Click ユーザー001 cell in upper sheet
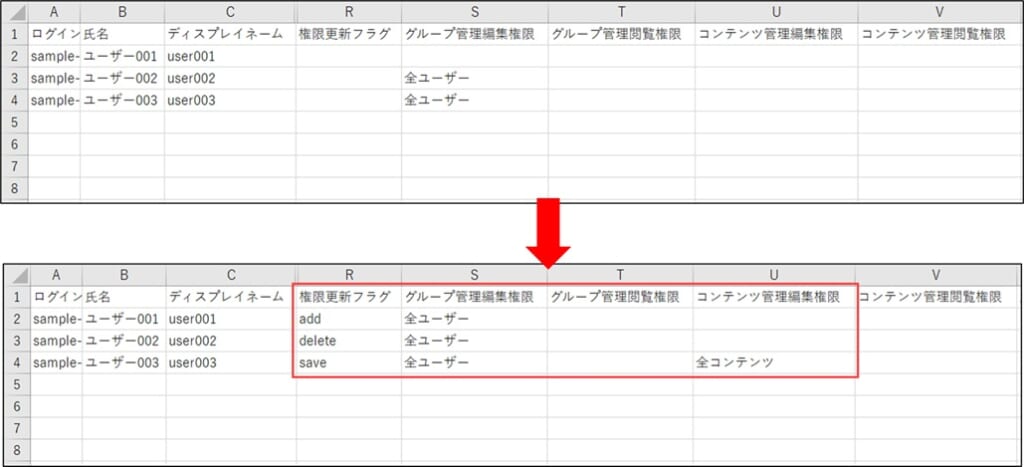 [x=122, y=56]
